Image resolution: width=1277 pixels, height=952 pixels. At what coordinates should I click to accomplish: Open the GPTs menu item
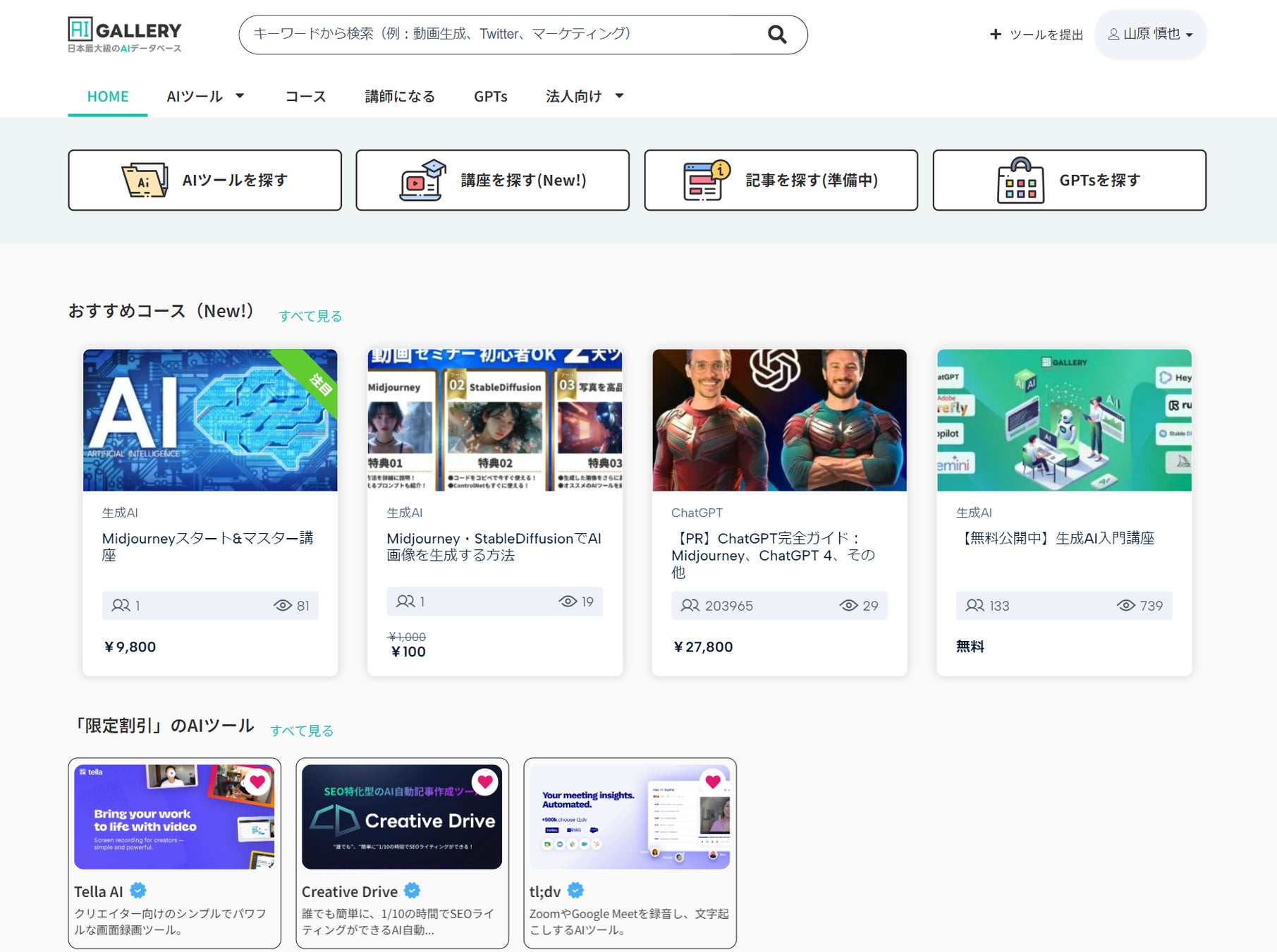[491, 97]
